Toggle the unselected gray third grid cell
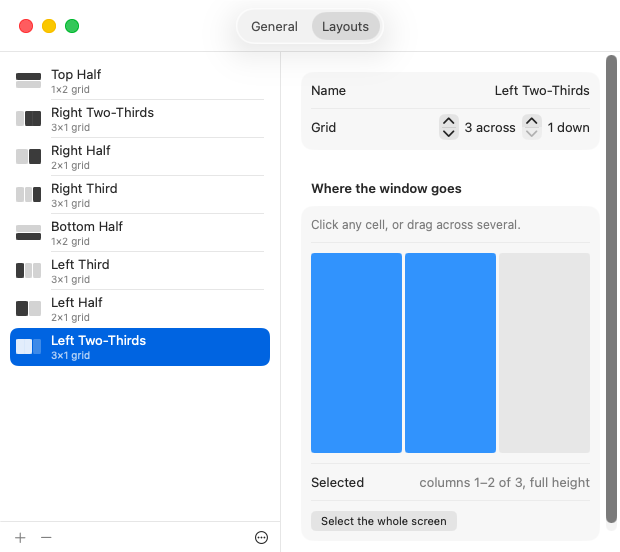Image resolution: width=620 pixels, height=552 pixels. click(x=544, y=353)
